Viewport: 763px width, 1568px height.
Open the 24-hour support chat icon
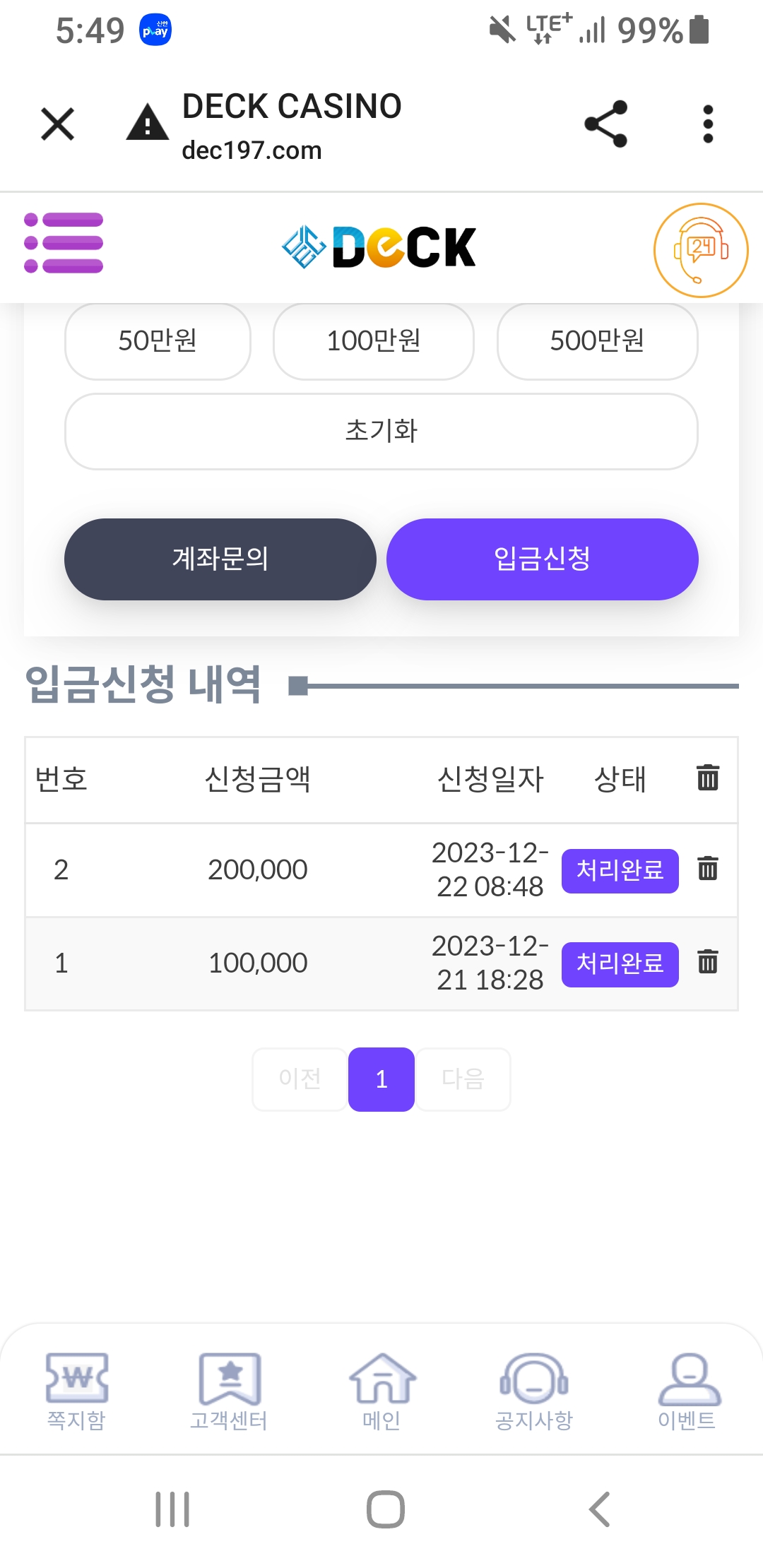700,250
